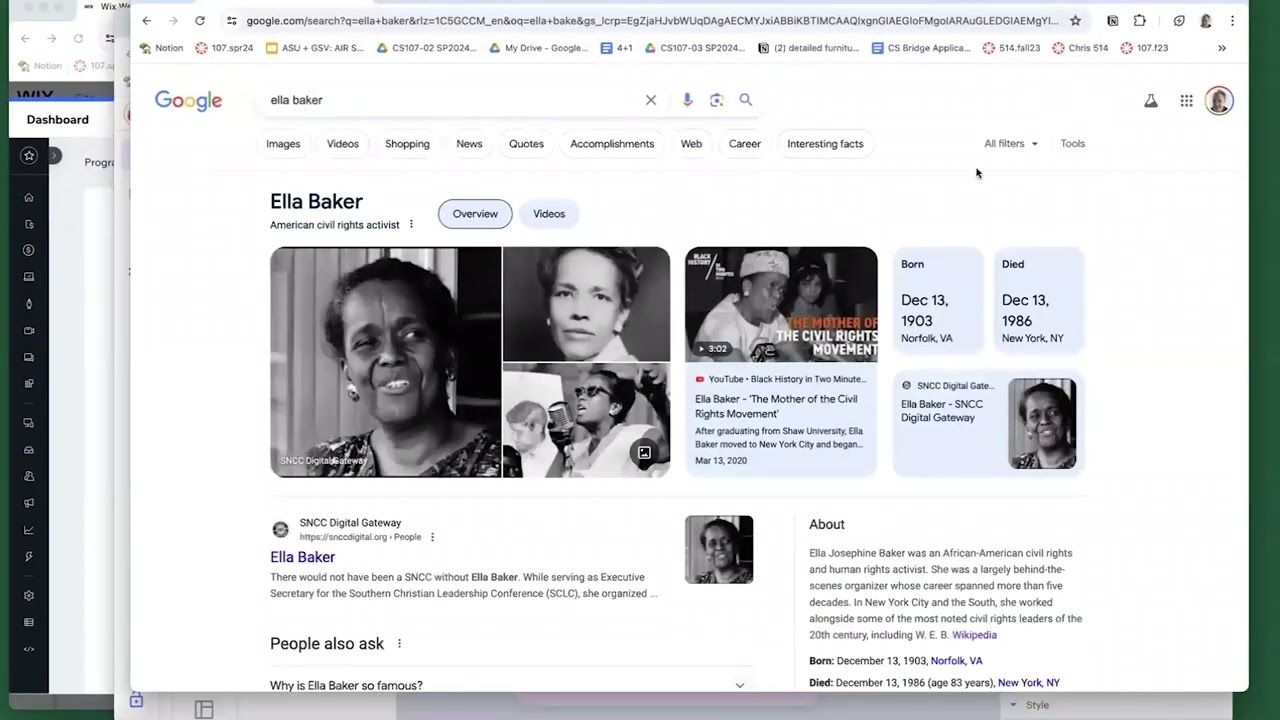The height and width of the screenshot is (720, 1280).
Task: Open the Norfolk, VA link in About
Action: (957, 661)
